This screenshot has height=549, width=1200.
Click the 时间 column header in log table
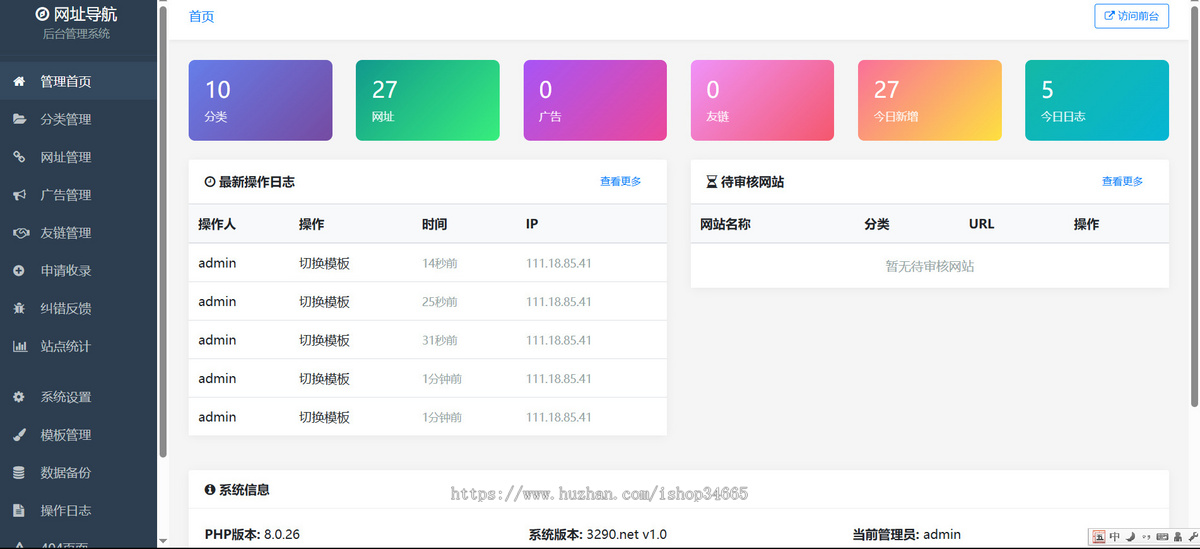click(x=434, y=224)
